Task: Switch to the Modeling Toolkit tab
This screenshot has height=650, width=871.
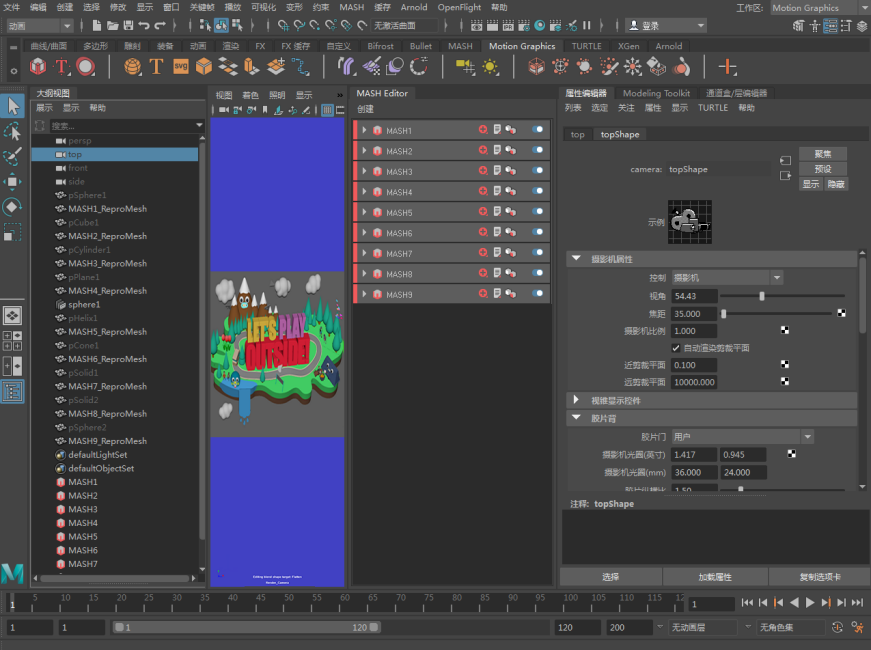Action: (656, 93)
